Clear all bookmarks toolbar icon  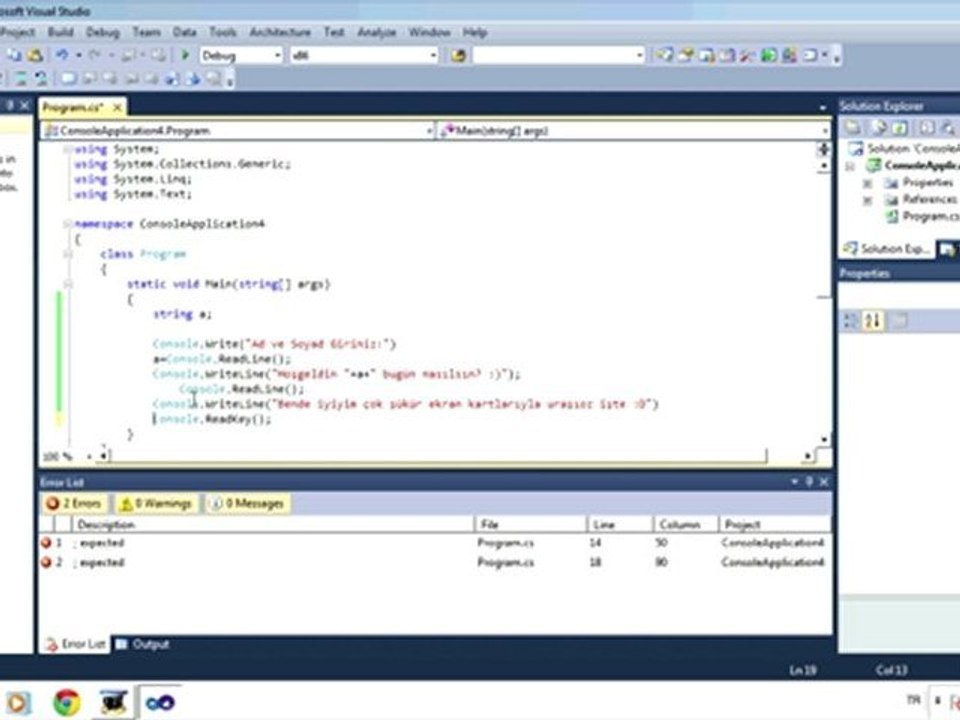pyautogui.click(x=213, y=78)
